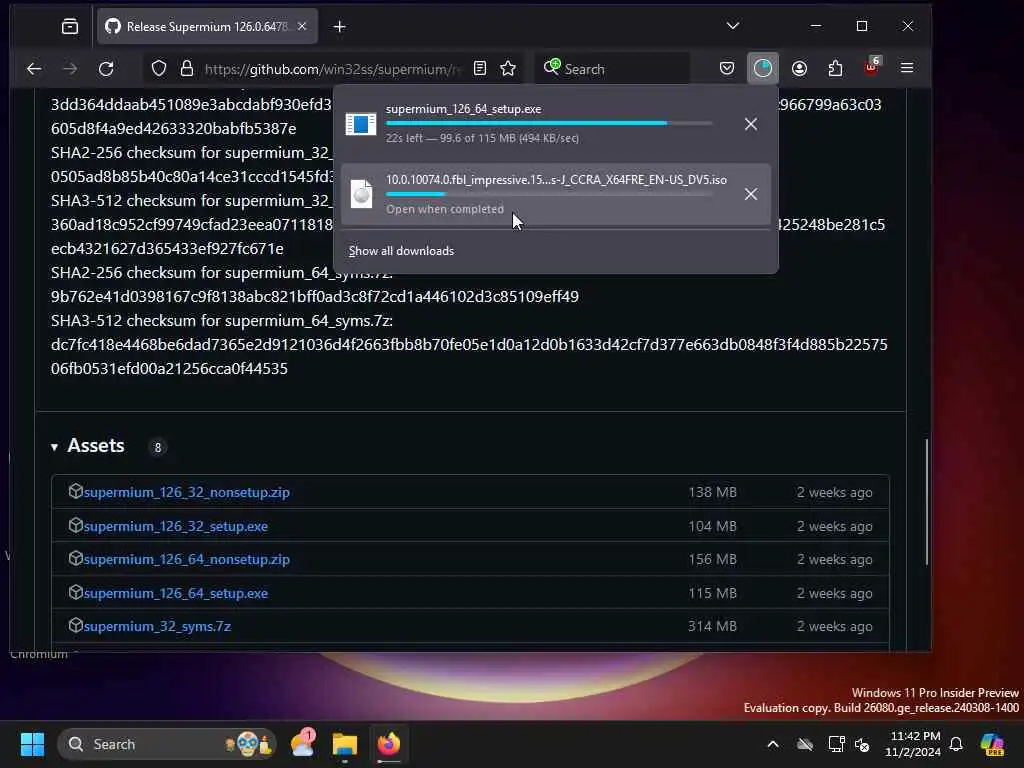Click the page vertical scrollbar
The width and height of the screenshot is (1024, 768).
[926, 502]
